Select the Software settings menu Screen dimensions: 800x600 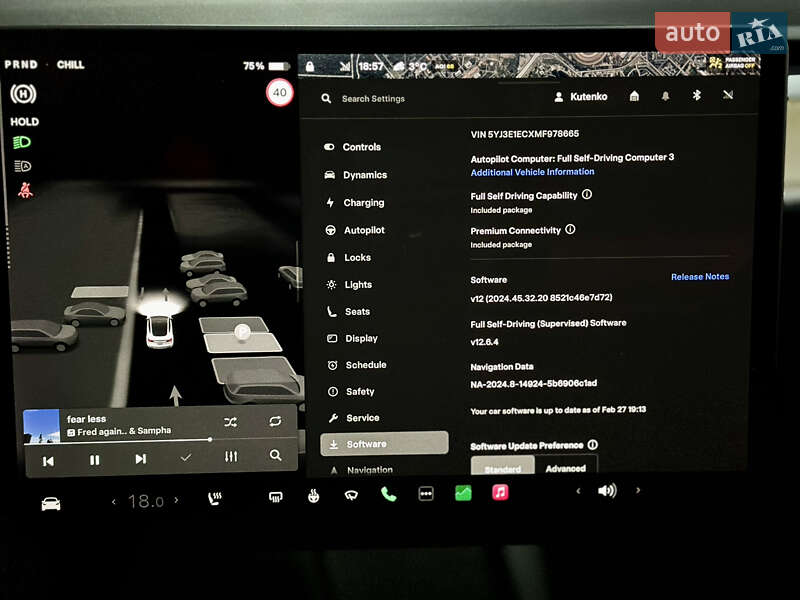point(384,444)
